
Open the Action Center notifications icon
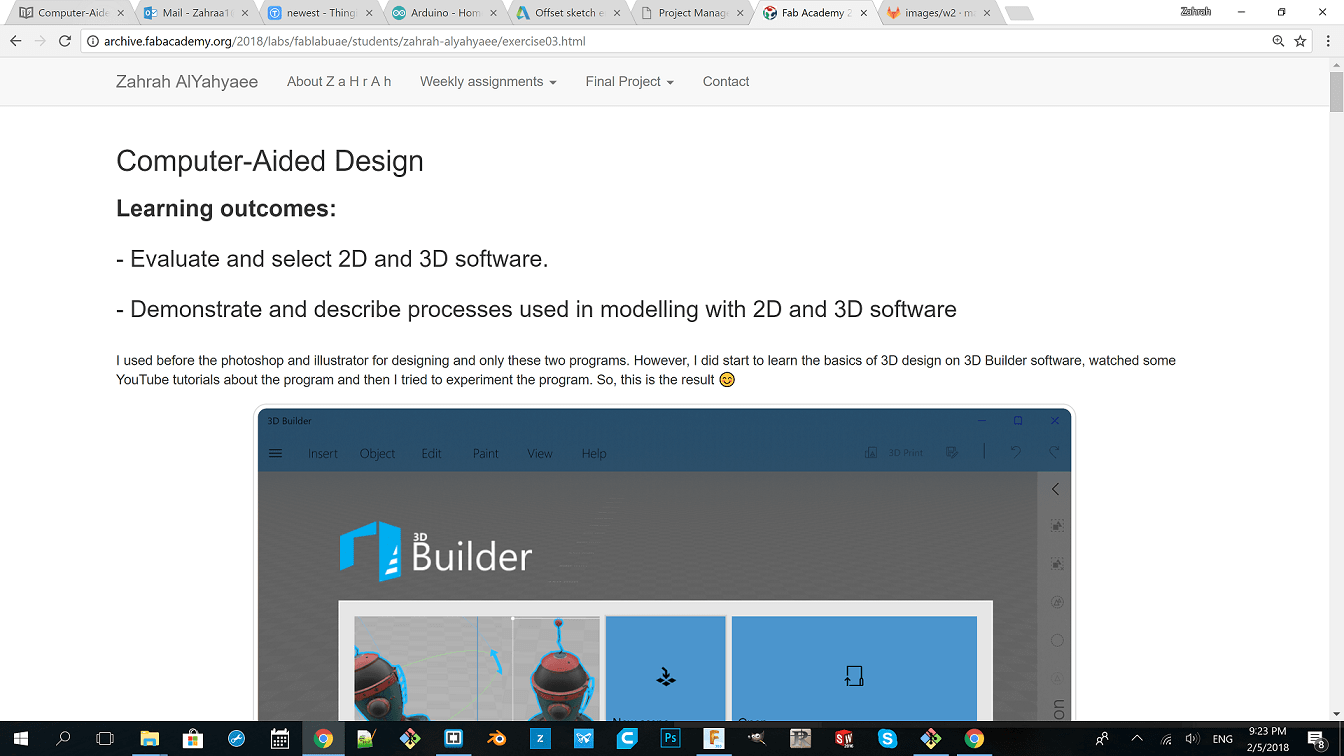1318,740
